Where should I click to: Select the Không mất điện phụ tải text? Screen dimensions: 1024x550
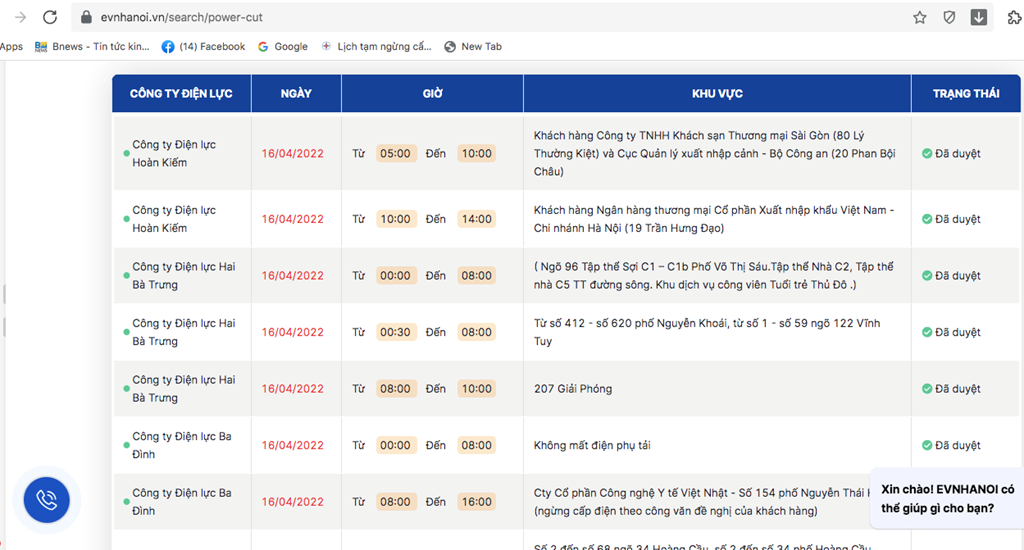592,445
